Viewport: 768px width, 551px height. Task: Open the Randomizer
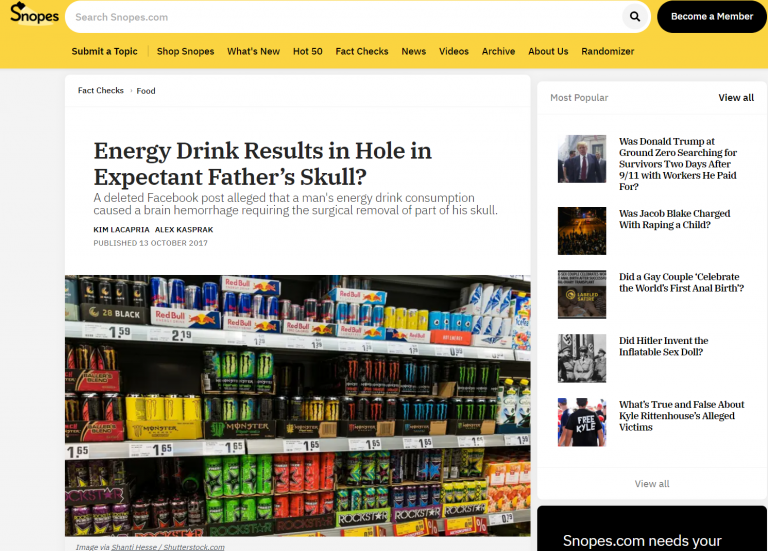point(607,51)
